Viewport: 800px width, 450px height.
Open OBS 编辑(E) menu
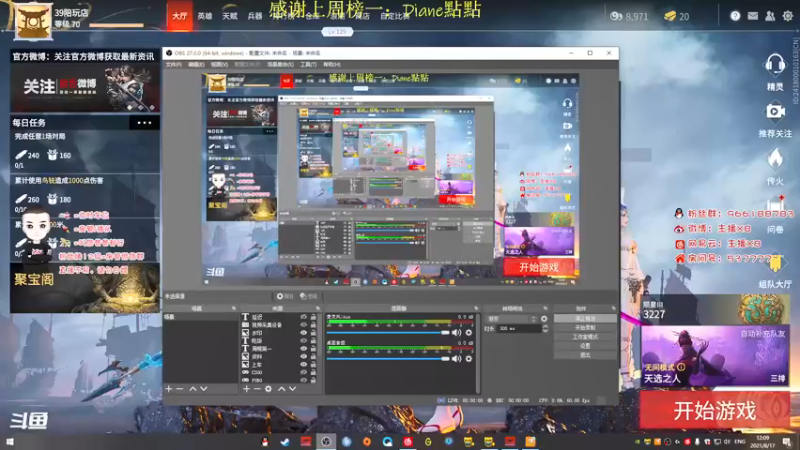[x=196, y=65]
